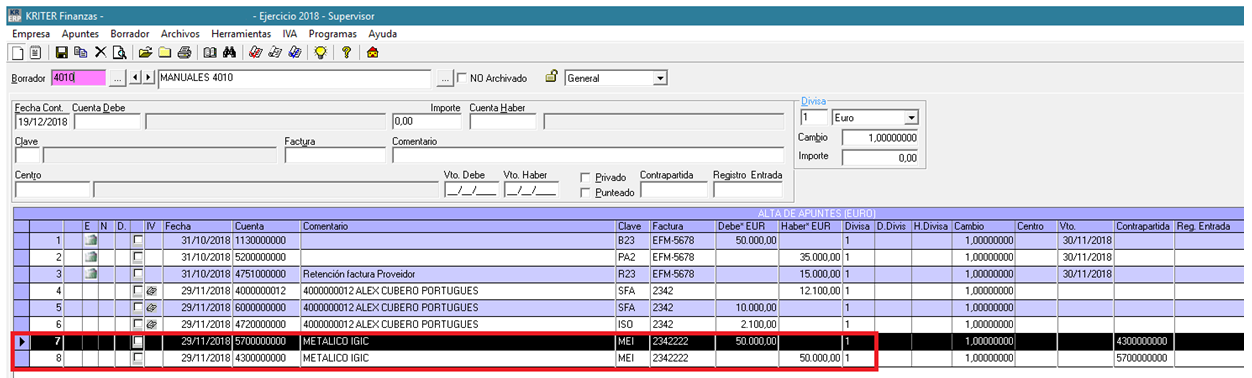The width and height of the screenshot is (1252, 378).
Task: Open the Programas menu
Action: click(333, 33)
